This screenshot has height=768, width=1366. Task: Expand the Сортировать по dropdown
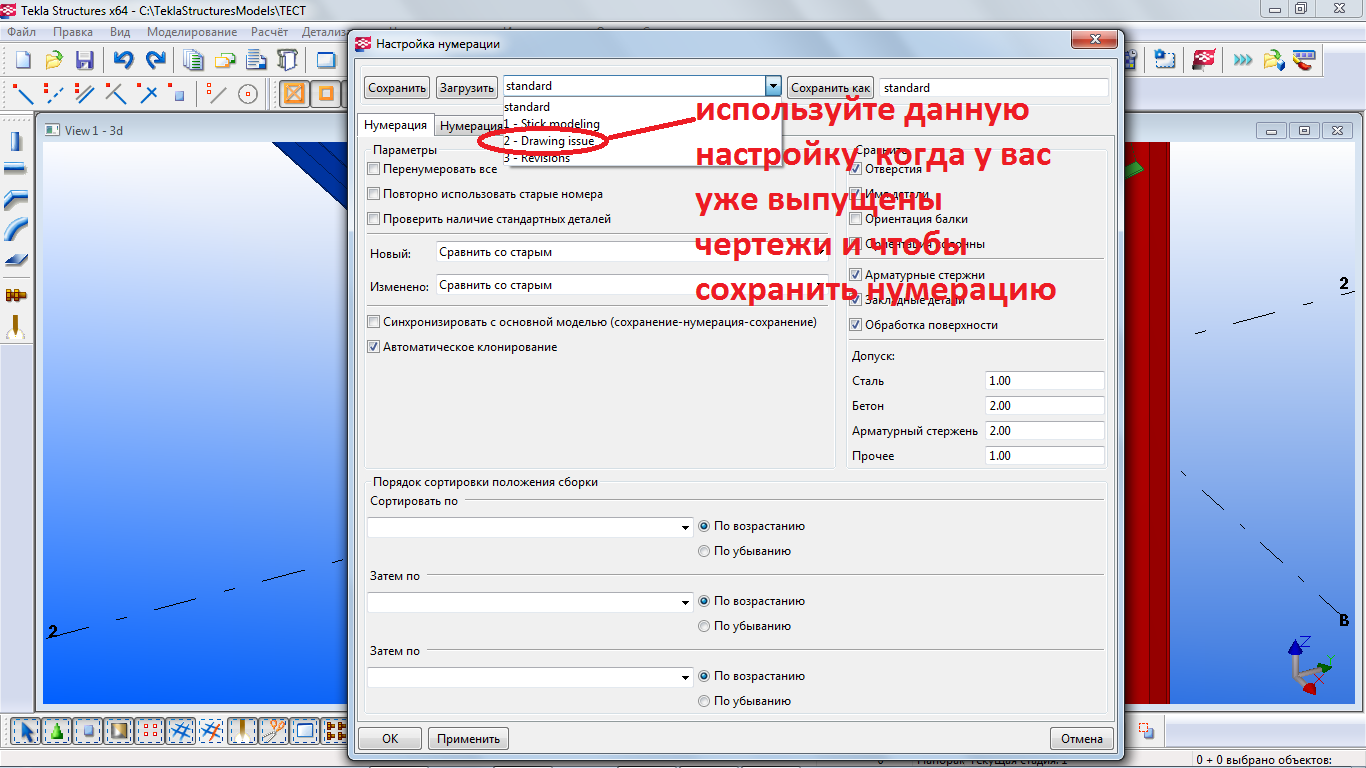685,527
